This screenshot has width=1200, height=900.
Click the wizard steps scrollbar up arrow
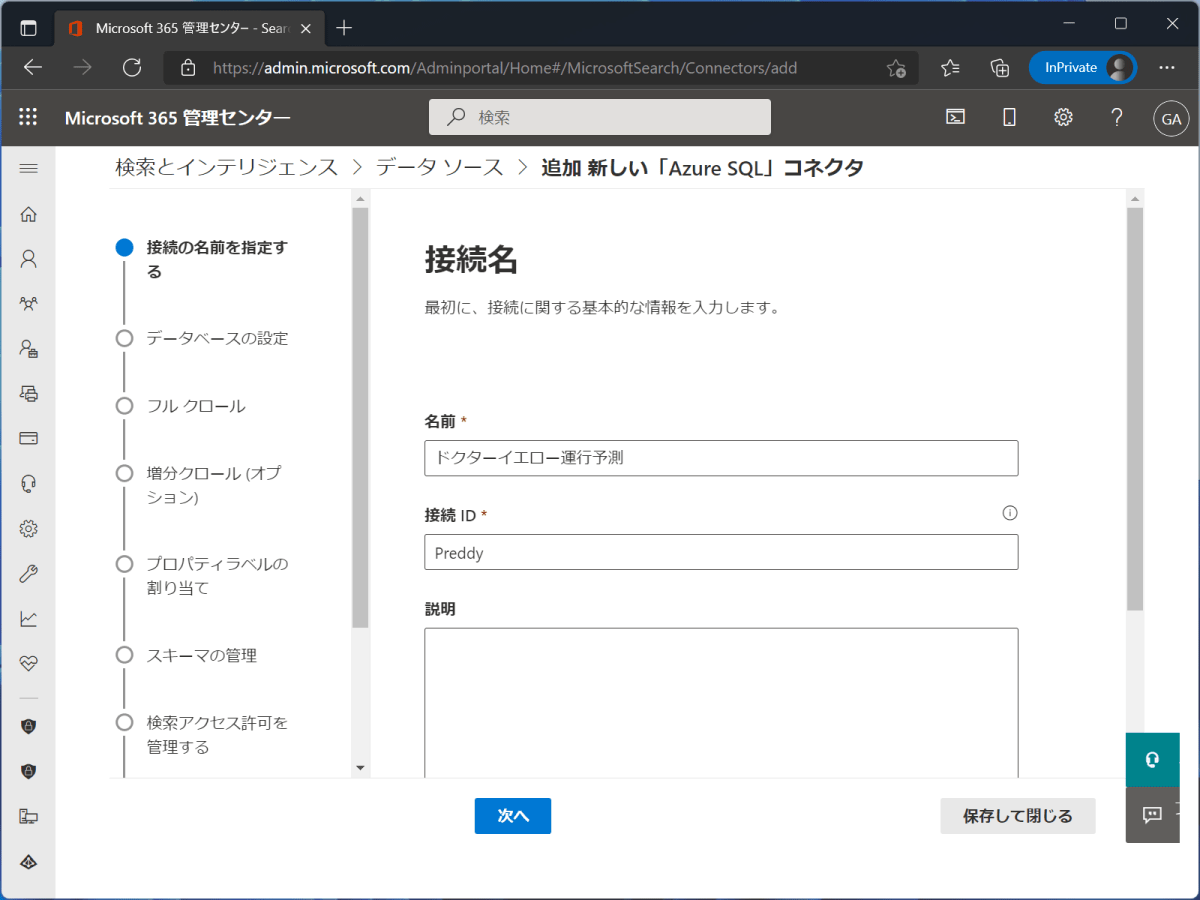point(360,199)
